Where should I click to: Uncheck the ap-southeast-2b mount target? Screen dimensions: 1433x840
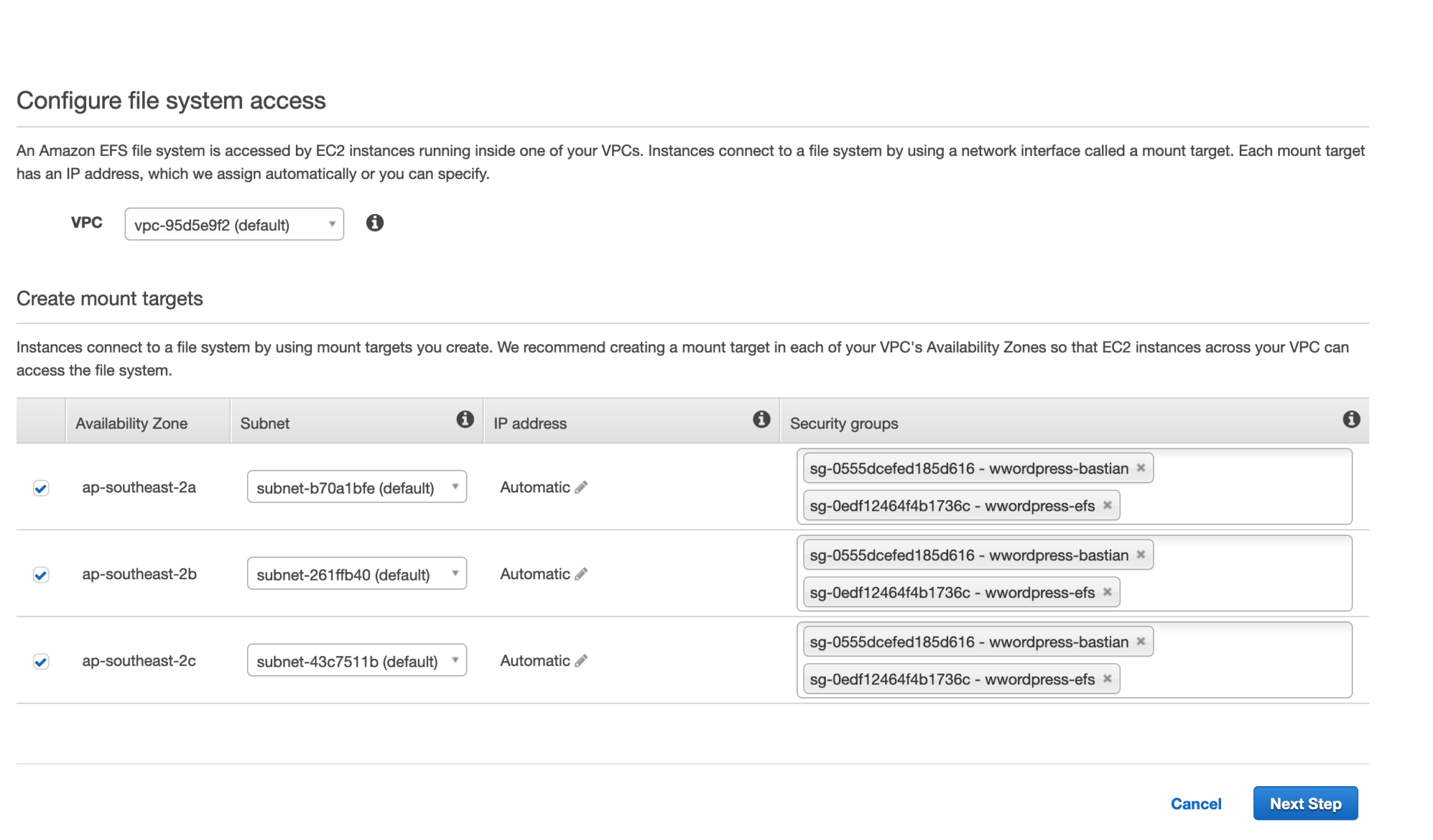coord(41,574)
